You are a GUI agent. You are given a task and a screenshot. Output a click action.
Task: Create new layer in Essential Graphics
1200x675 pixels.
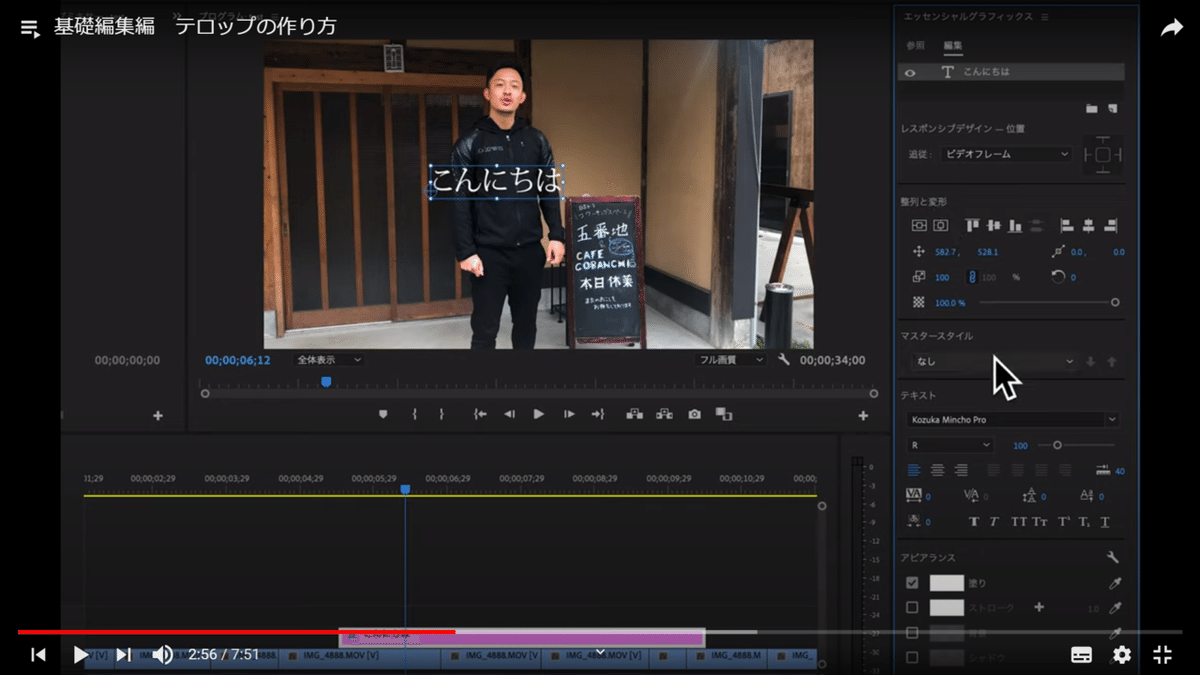click(1112, 108)
